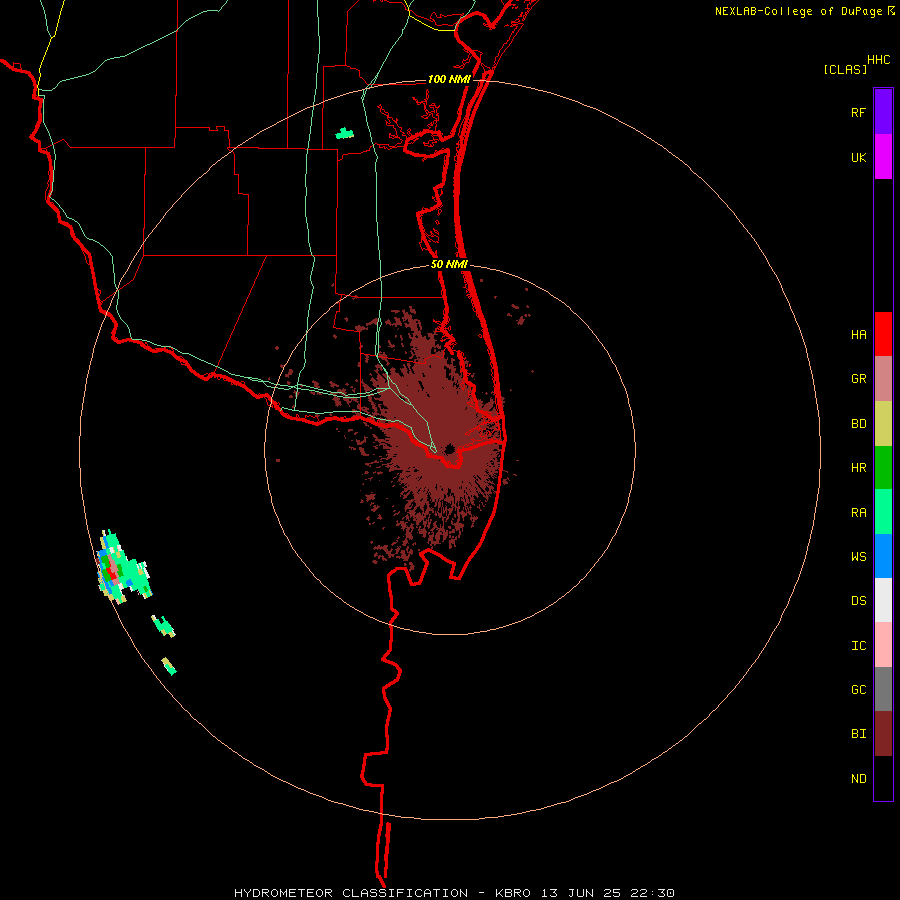Click the HA legend label

(858, 335)
